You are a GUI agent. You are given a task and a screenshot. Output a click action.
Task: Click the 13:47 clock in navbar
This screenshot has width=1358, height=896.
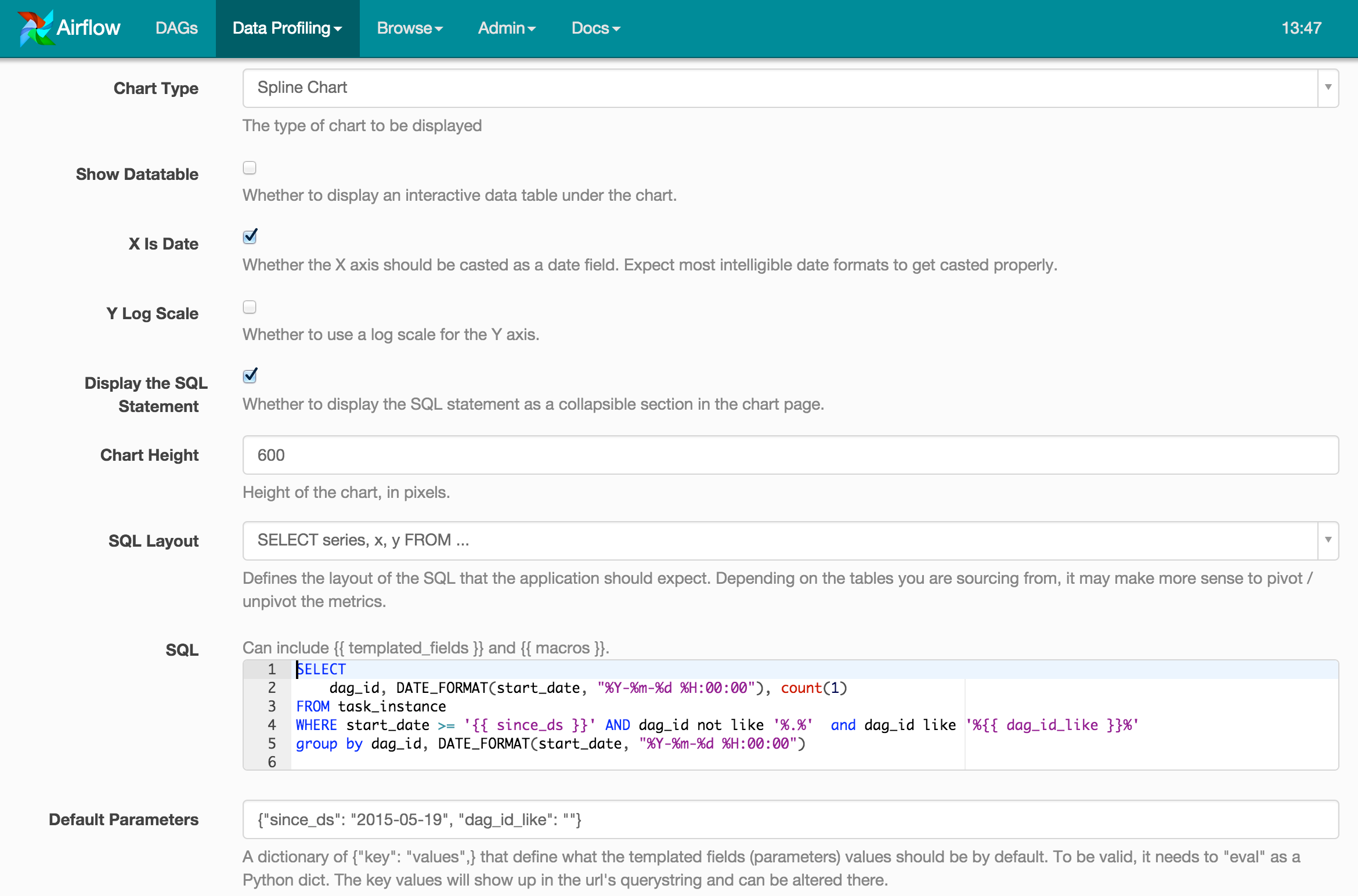[x=1301, y=28]
